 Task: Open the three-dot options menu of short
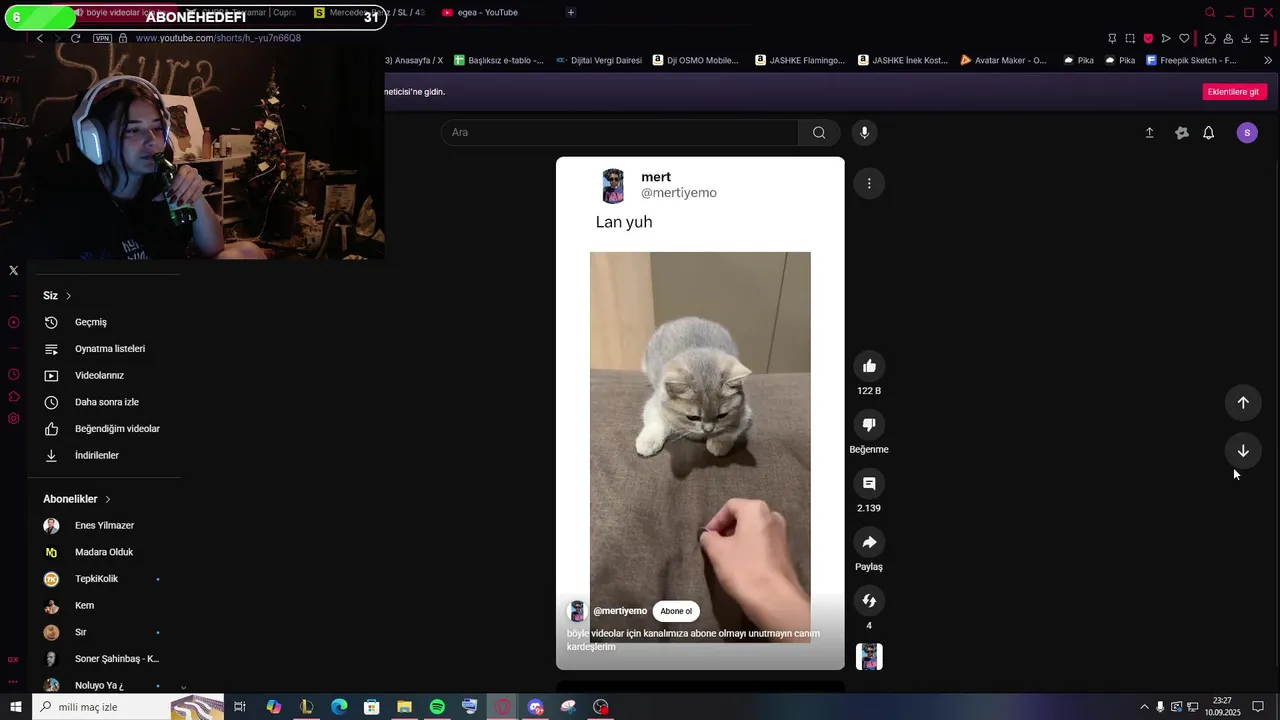(869, 183)
